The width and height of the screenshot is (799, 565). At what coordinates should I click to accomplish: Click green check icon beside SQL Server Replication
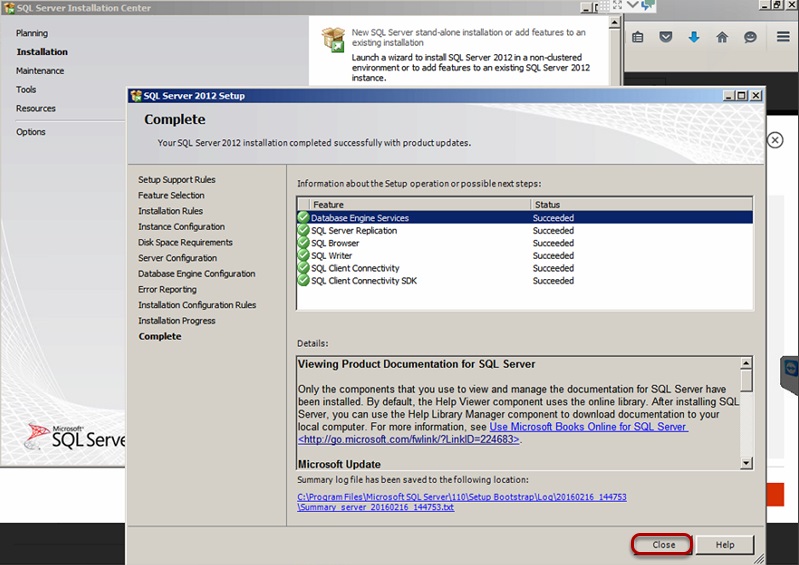[x=303, y=230]
